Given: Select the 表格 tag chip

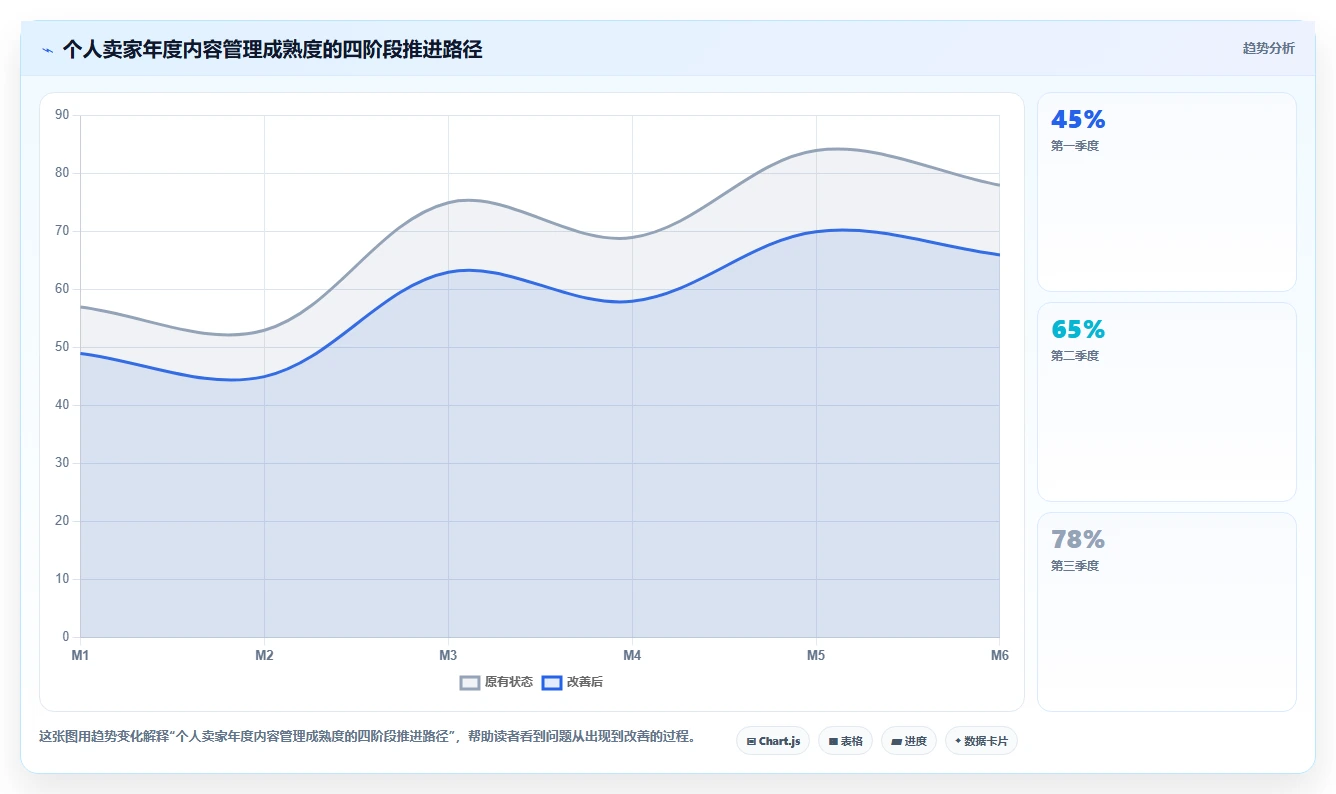Looking at the screenshot, I should pyautogui.click(x=845, y=741).
